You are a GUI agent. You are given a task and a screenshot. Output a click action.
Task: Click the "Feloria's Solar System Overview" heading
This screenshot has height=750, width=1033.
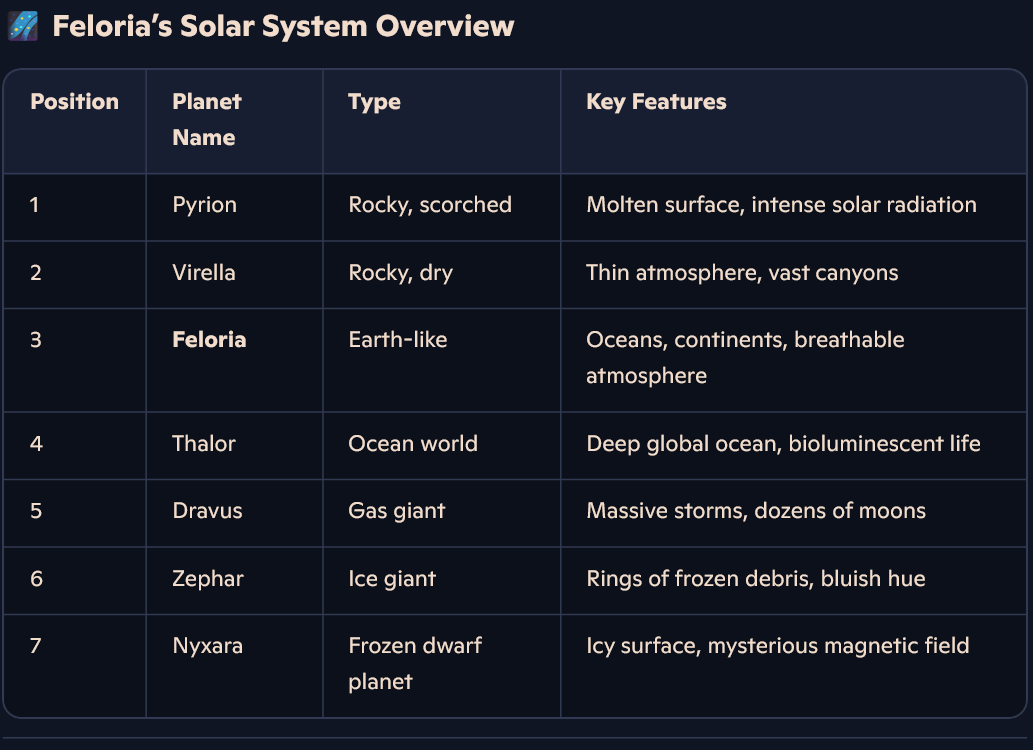(283, 26)
